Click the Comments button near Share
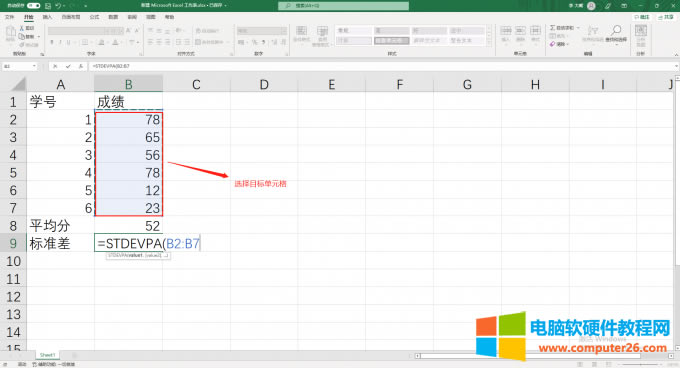The image size is (680, 368). pos(642,17)
